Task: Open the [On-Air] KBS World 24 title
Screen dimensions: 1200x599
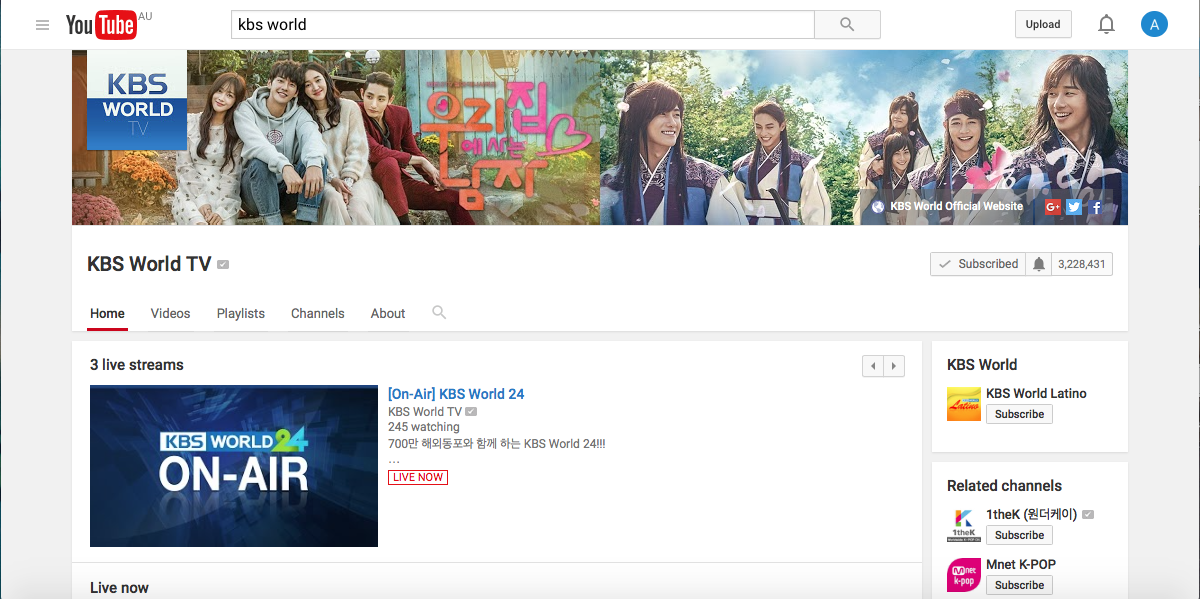Action: tap(456, 394)
